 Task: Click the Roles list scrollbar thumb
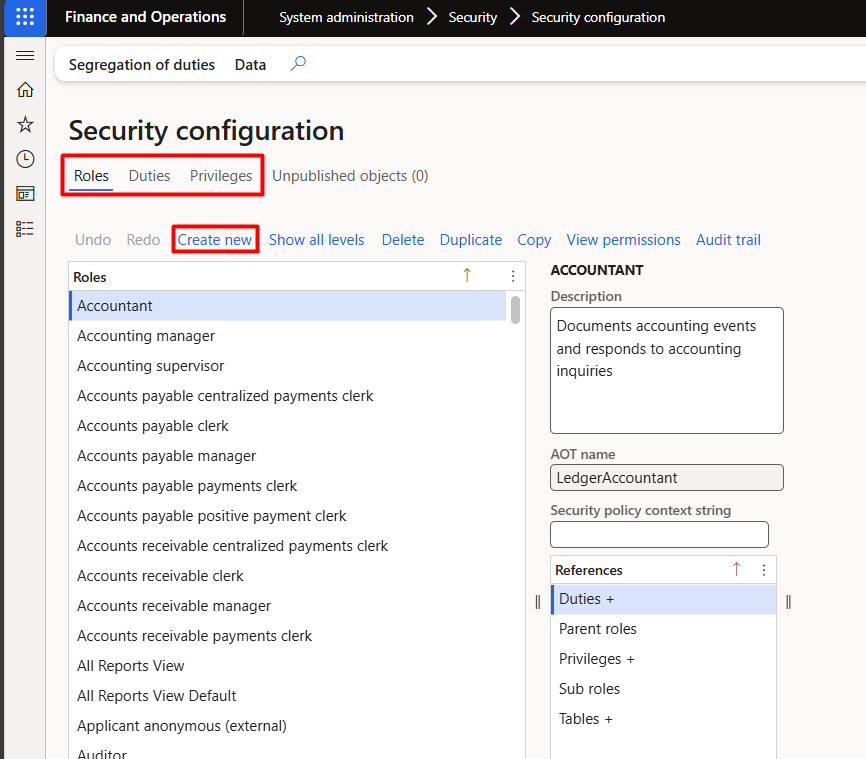tap(515, 310)
